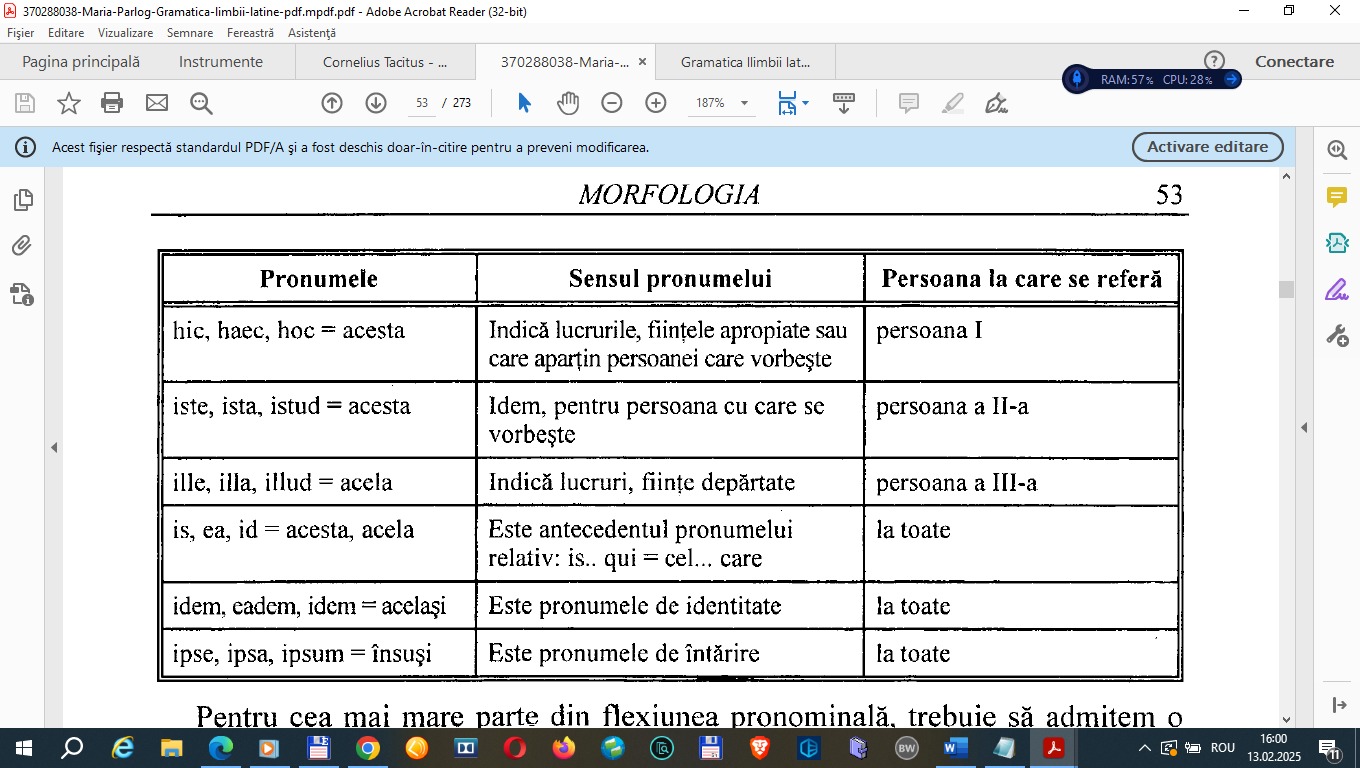Viewport: 1360px width, 768px height.
Task: Click the Conectare sign-in link
Action: click(1295, 62)
